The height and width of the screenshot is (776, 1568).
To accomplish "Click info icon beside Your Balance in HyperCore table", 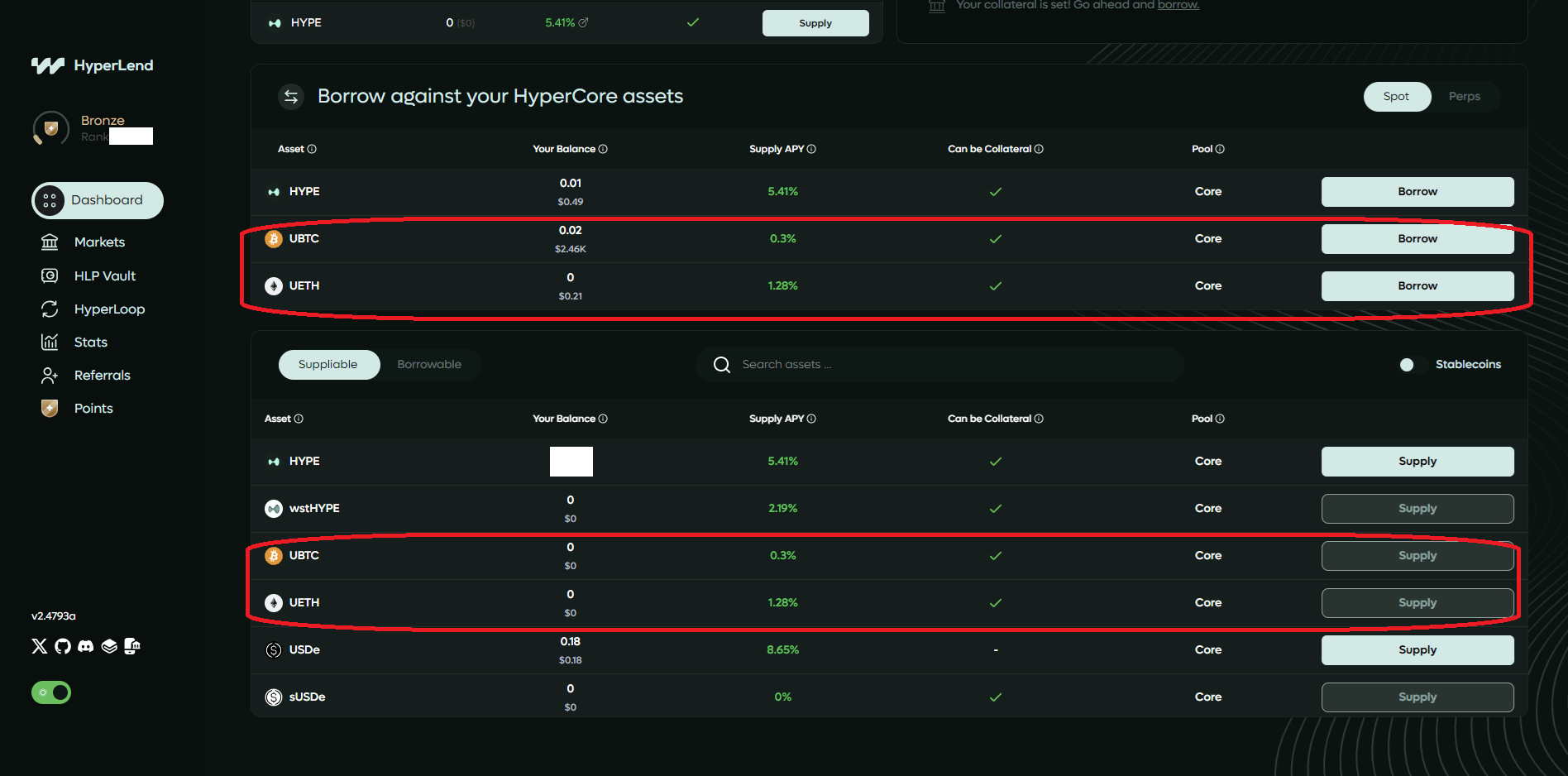I will 603,149.
